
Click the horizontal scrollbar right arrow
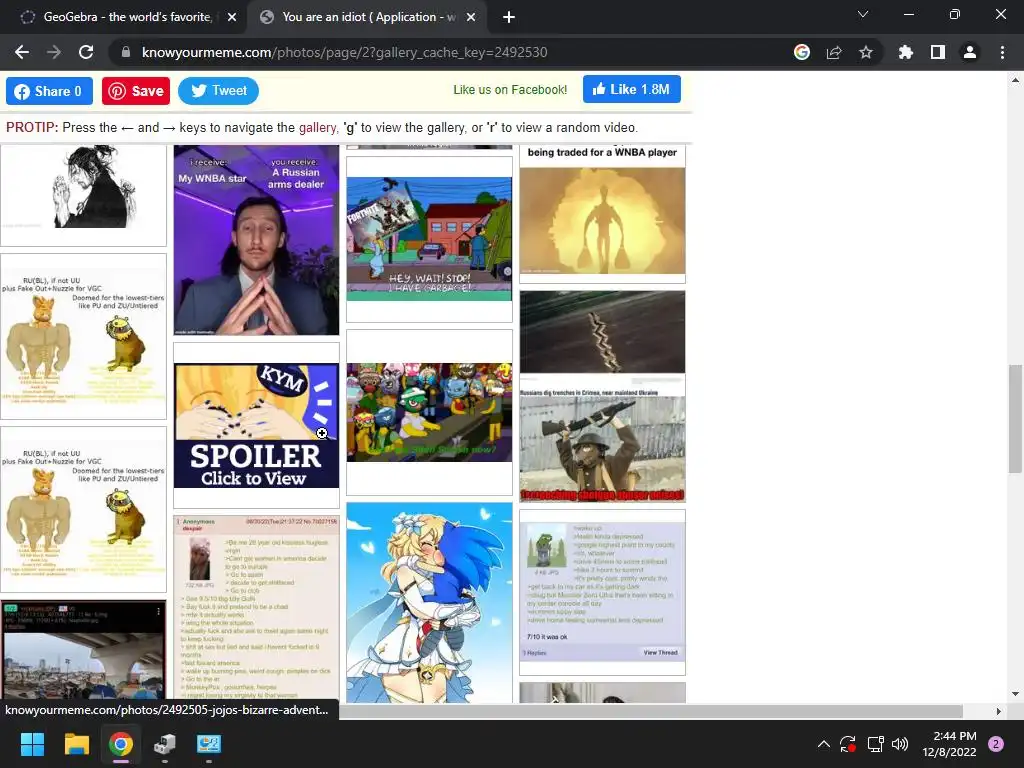click(998, 711)
